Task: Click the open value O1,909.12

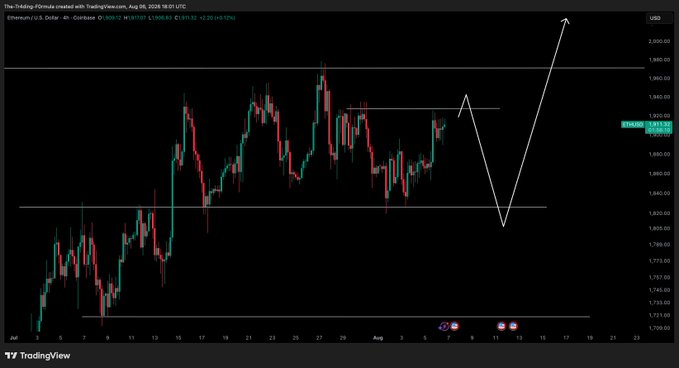Action: point(110,18)
